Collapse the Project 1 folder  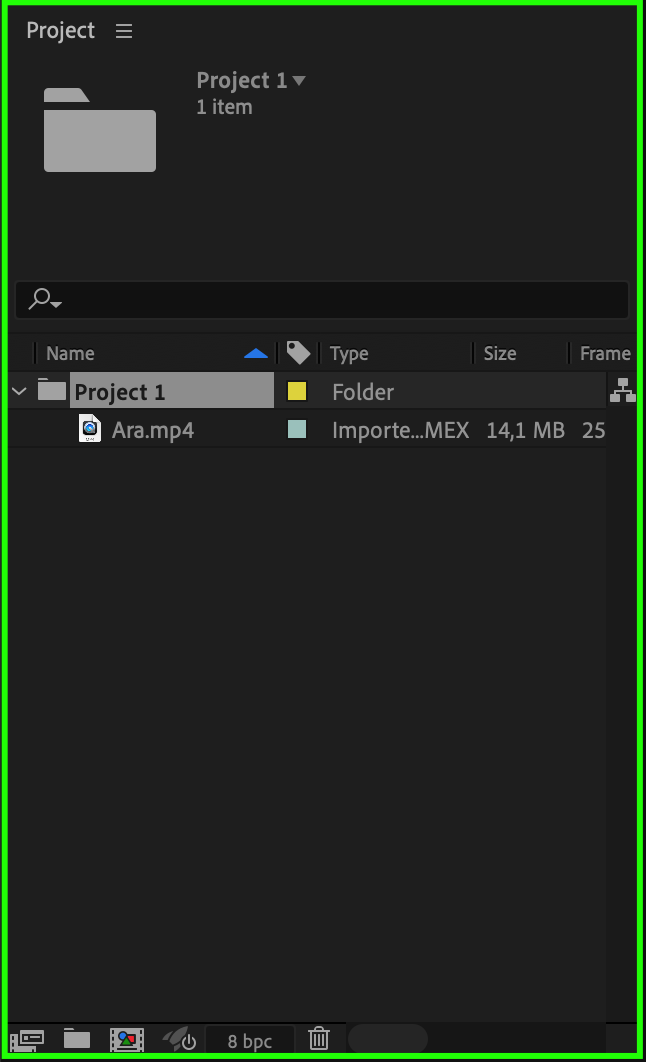coord(20,391)
